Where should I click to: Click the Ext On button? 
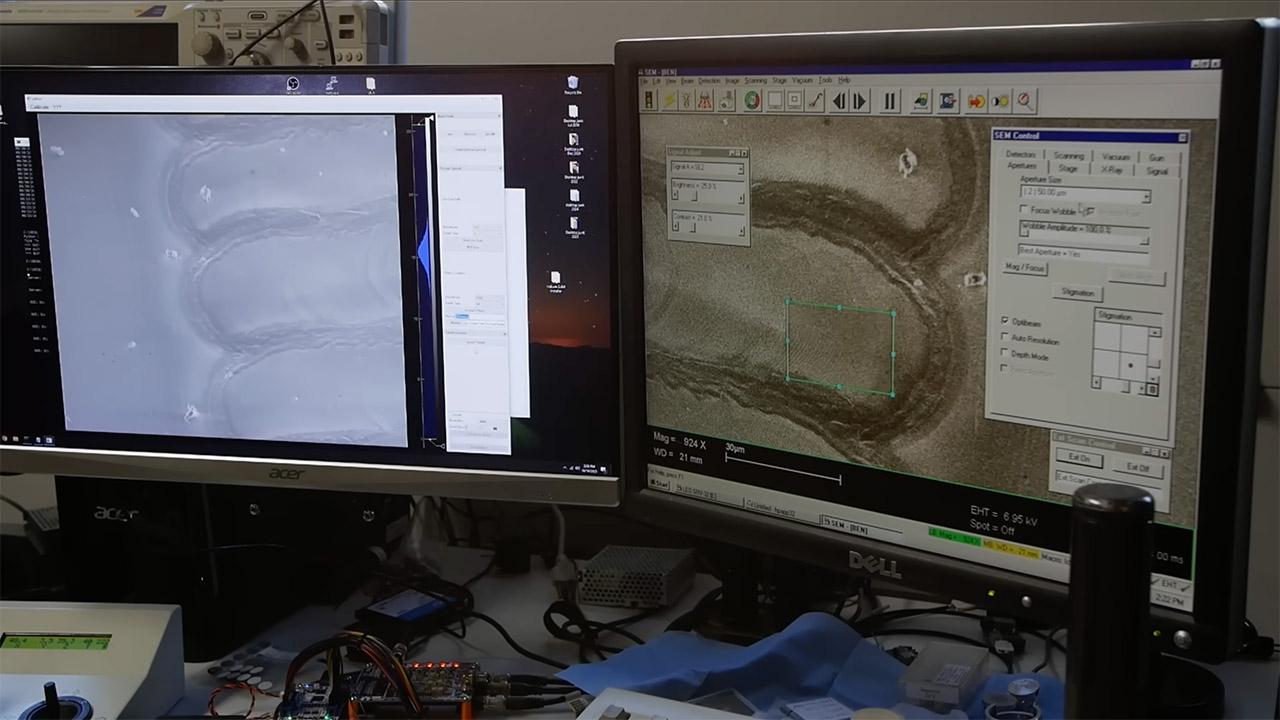(x=1079, y=459)
